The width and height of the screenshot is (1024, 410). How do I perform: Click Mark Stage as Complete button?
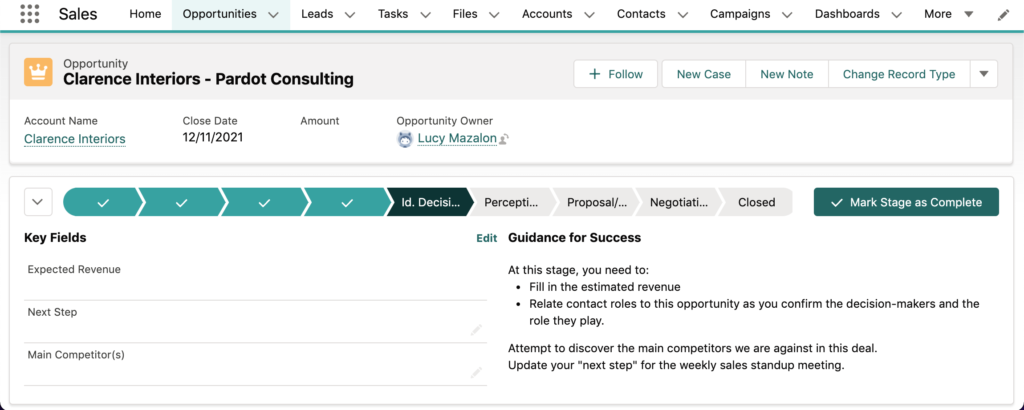[906, 202]
